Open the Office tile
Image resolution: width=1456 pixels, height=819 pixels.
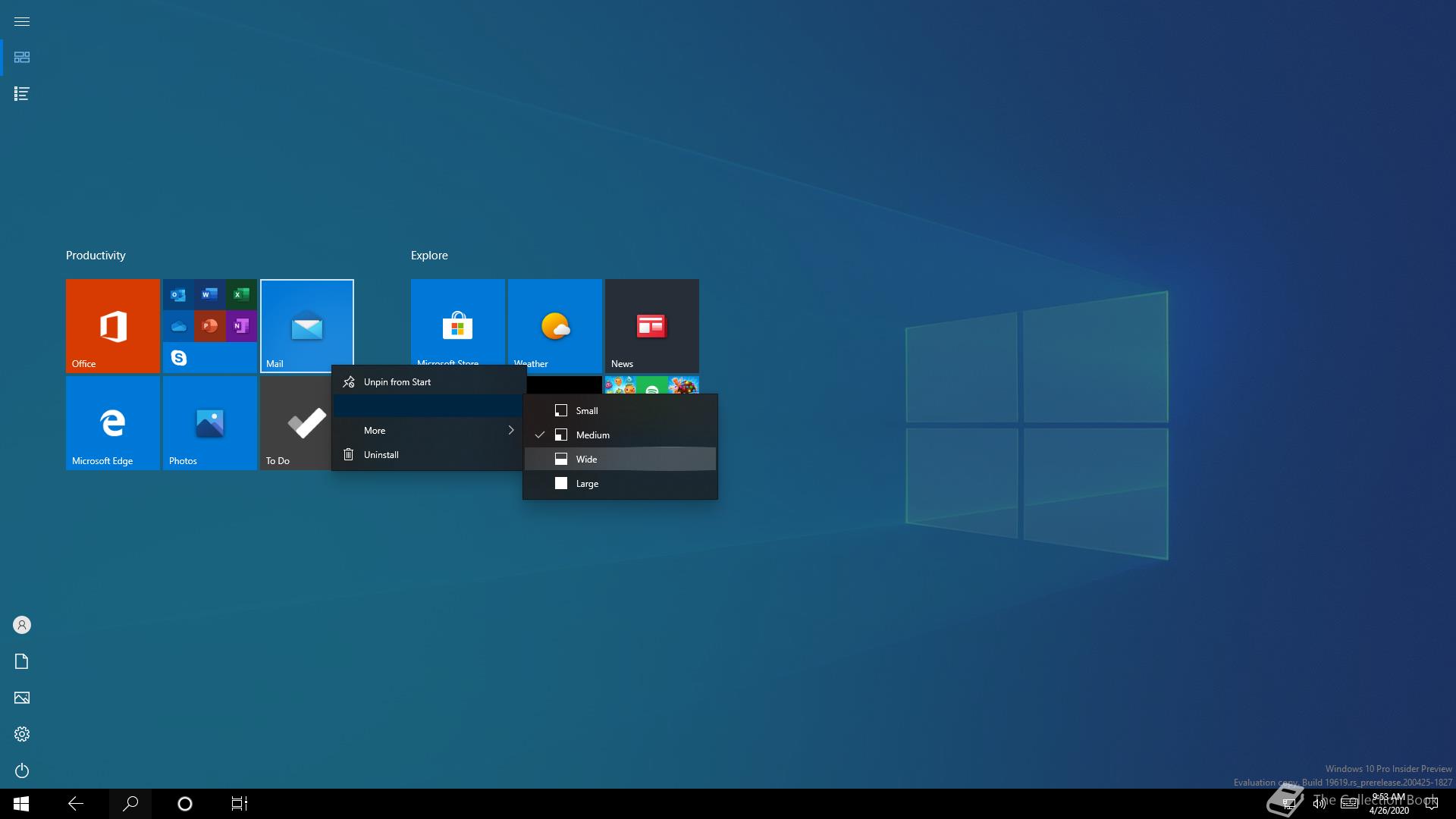tap(113, 326)
